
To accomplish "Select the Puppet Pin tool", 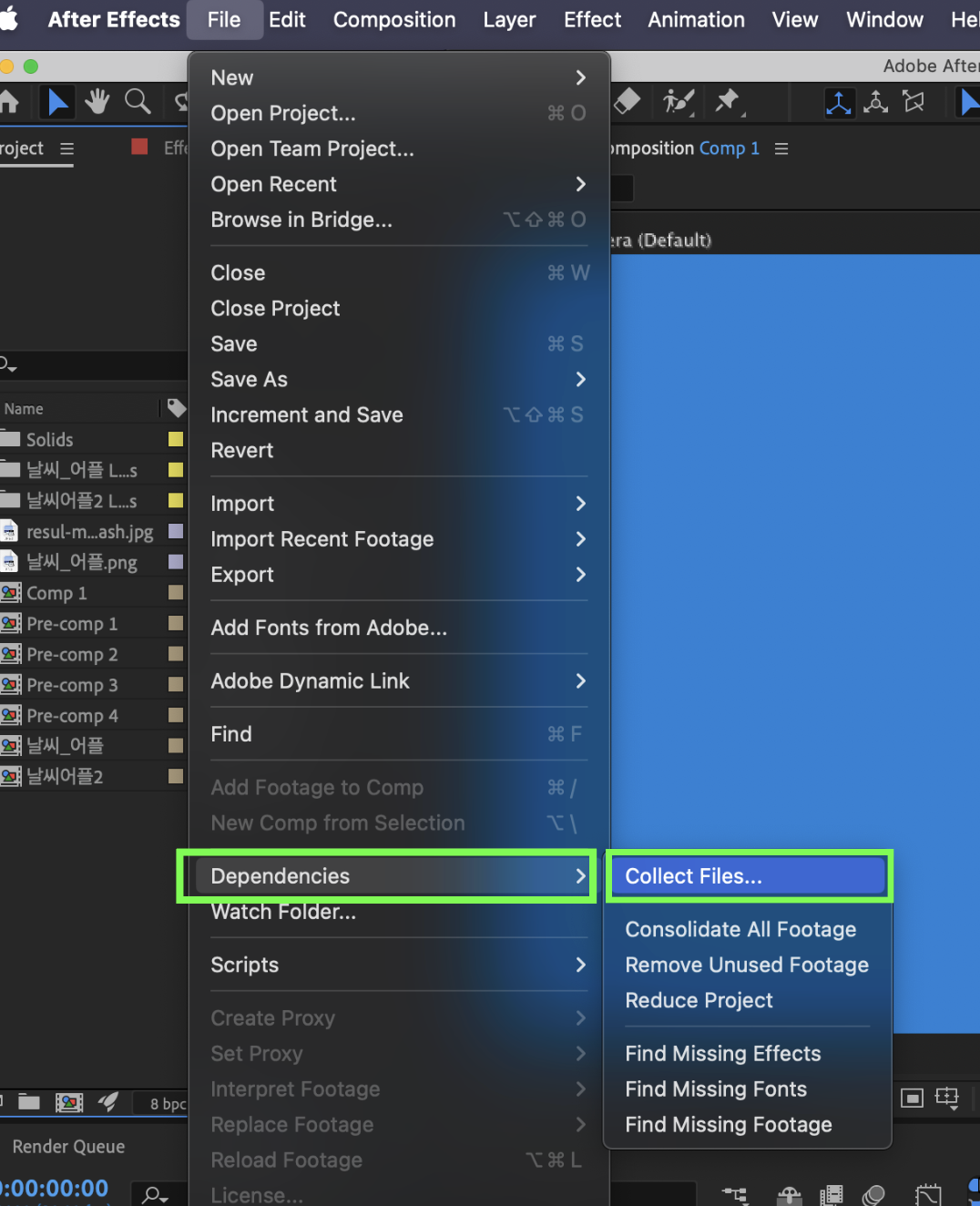I will [x=728, y=101].
